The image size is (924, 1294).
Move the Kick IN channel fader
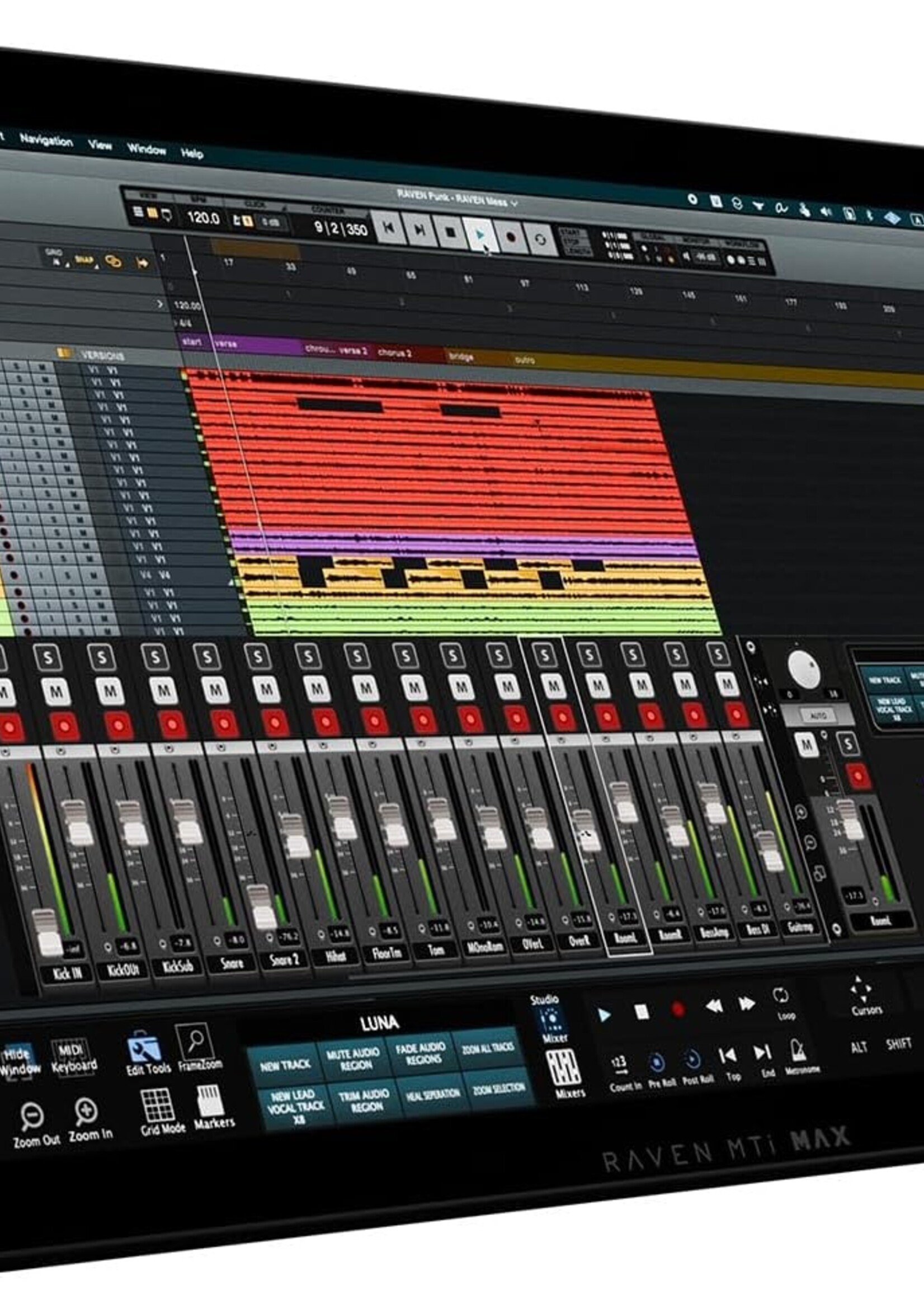point(46,931)
